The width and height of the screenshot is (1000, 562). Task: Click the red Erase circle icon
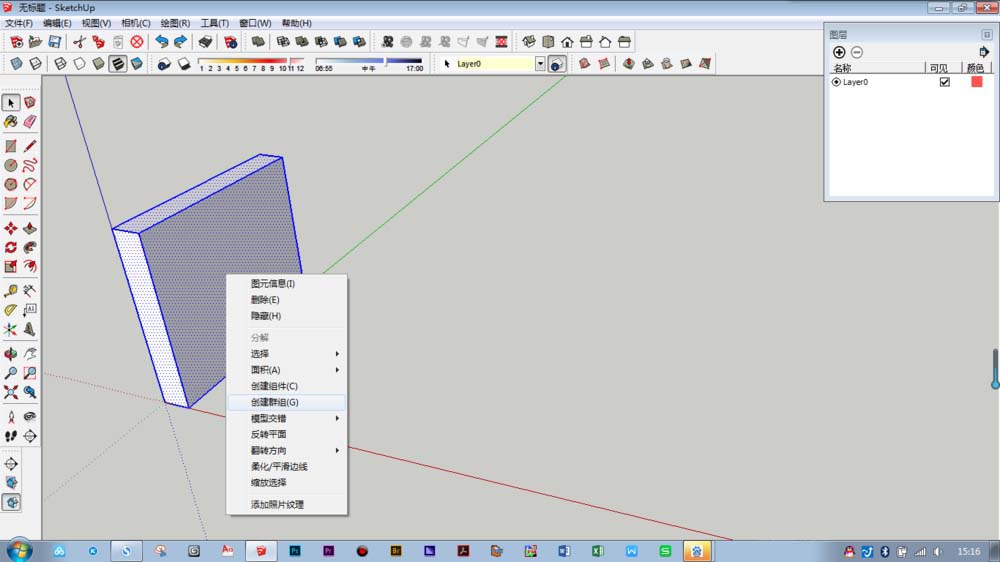136,42
